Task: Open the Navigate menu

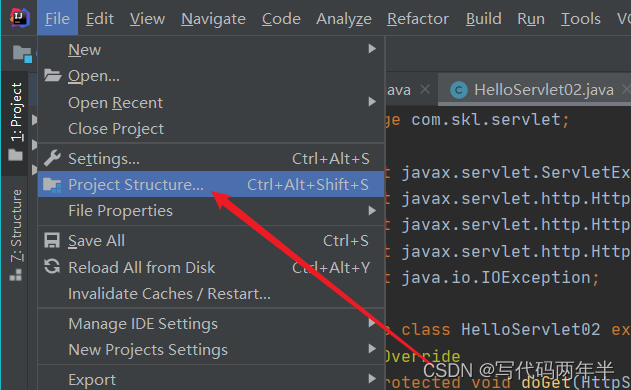Action: click(213, 19)
